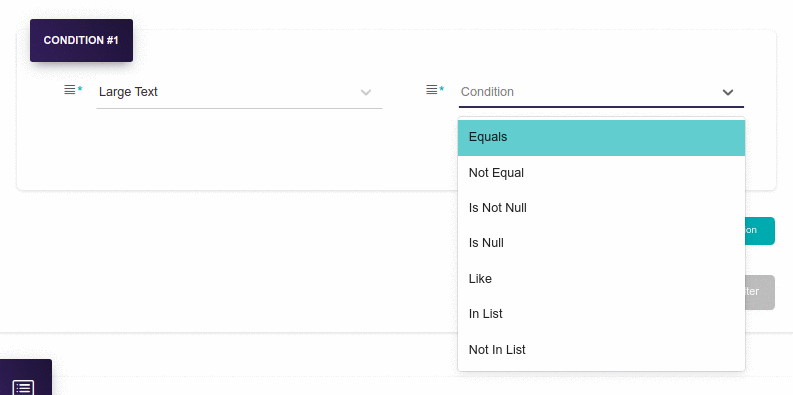
Task: Pick Not In List option
Action: (601, 349)
